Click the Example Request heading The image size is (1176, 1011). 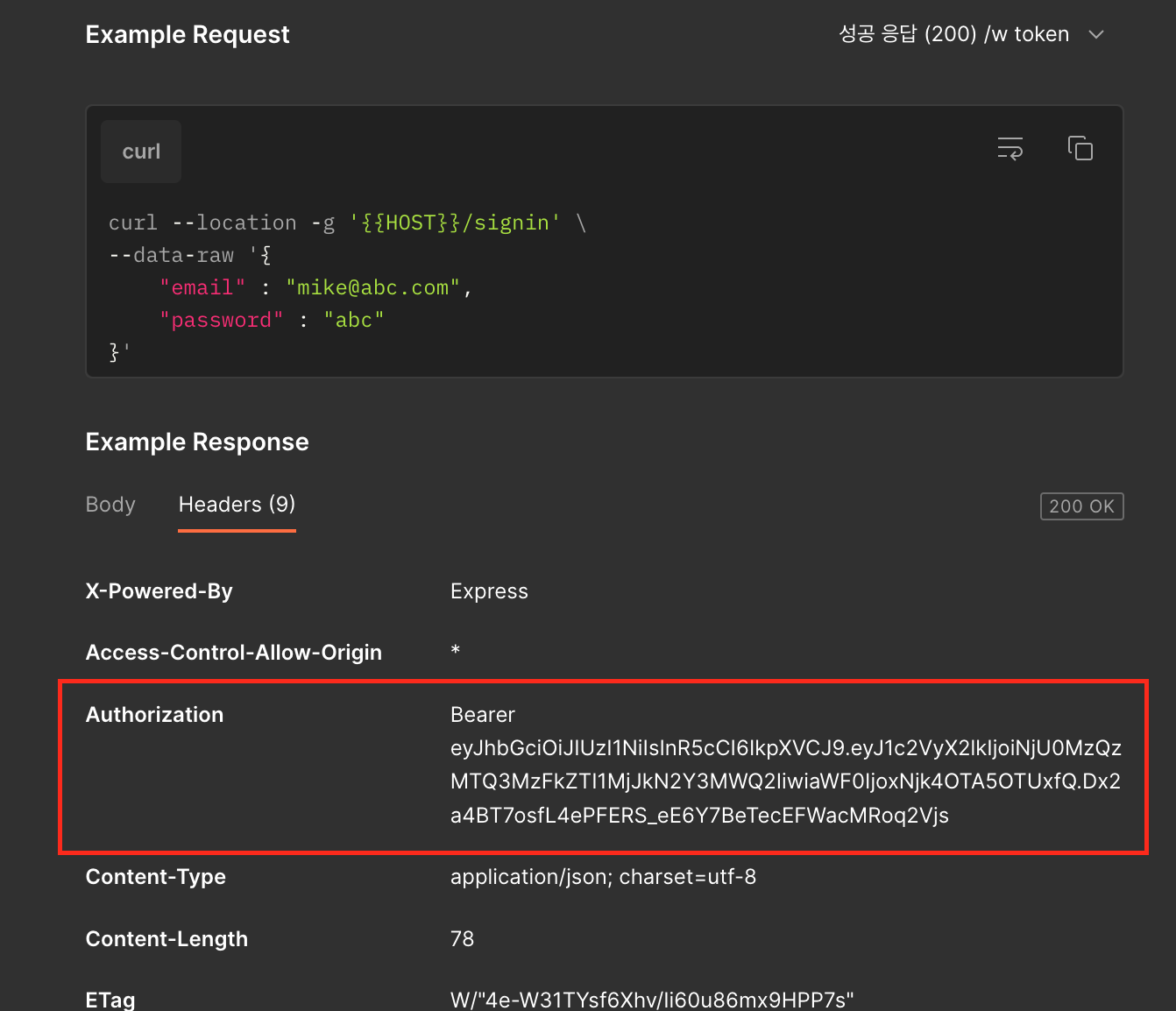click(x=188, y=35)
